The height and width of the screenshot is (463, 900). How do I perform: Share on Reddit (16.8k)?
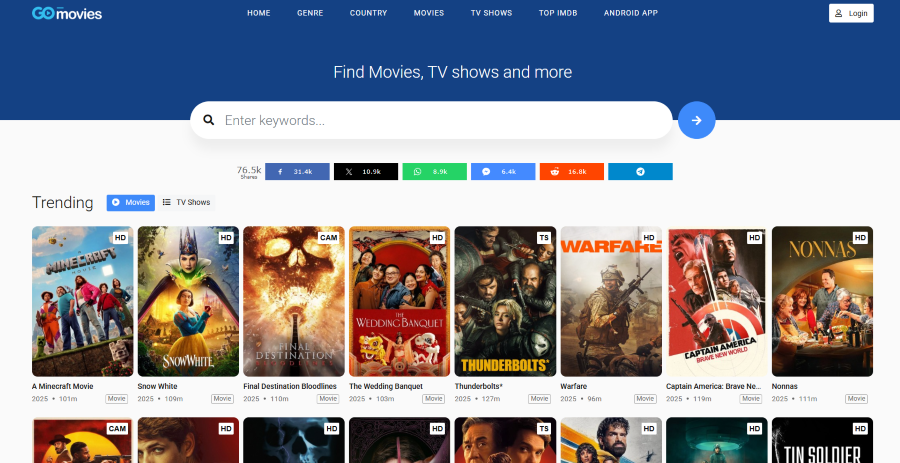(572, 172)
